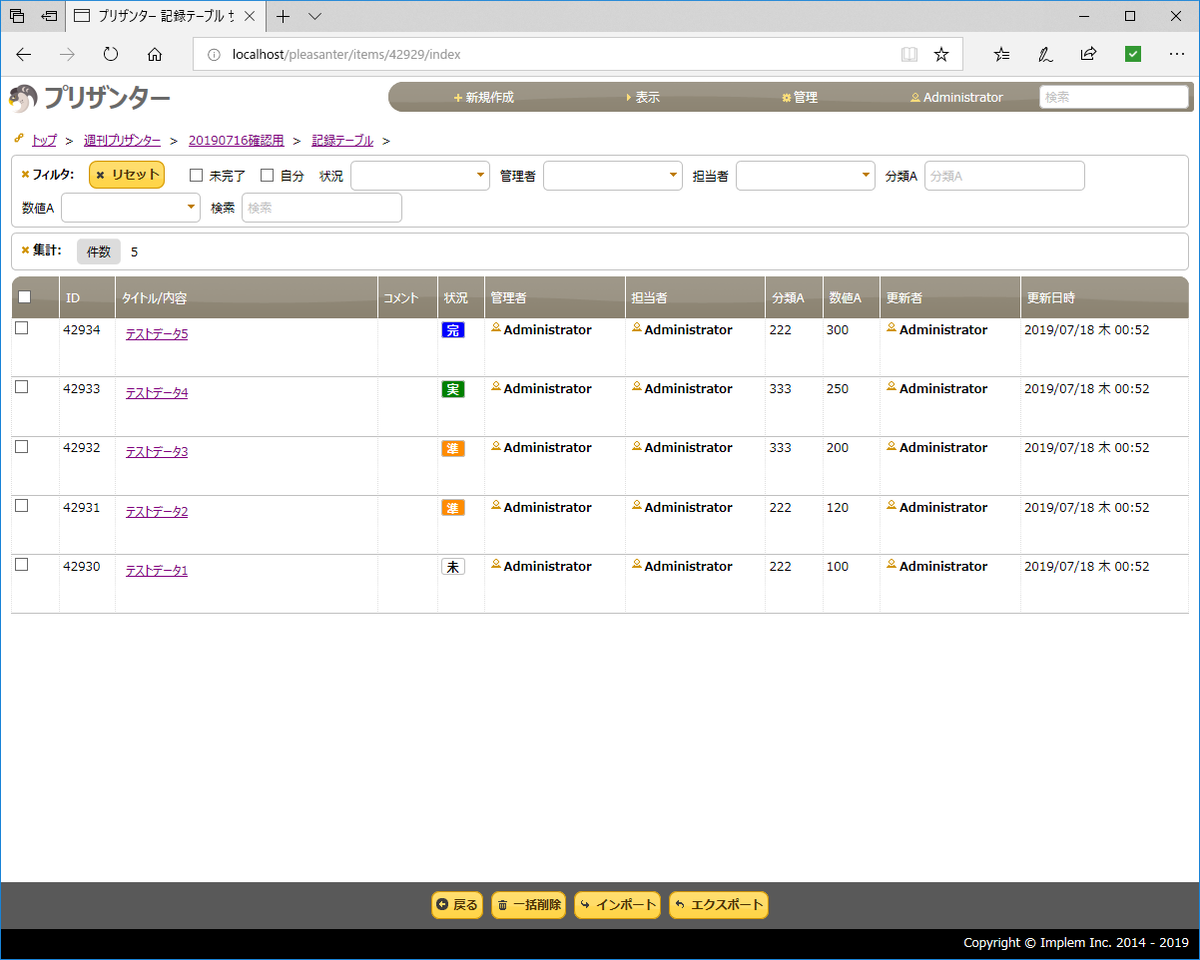Open the テストデータ5 link
The image size is (1200, 960).
pyautogui.click(x=156, y=334)
